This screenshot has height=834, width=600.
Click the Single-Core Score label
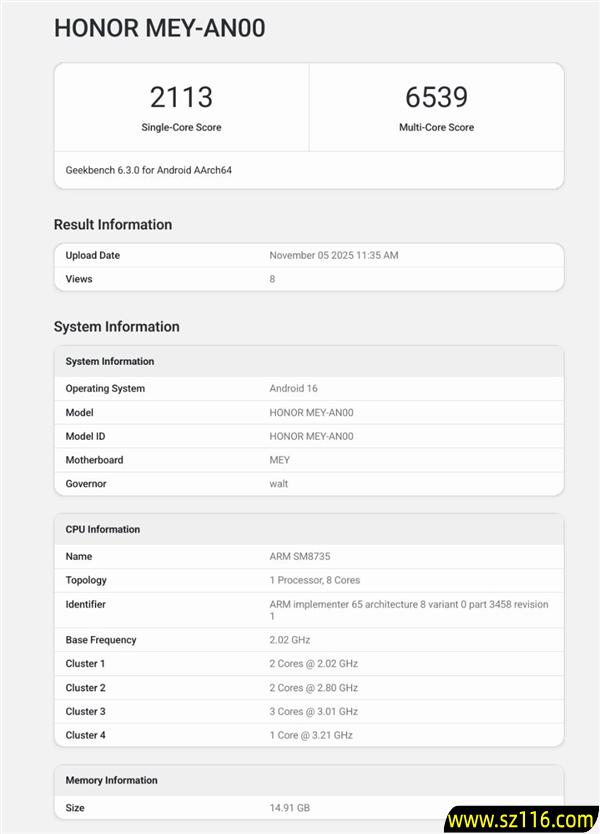point(181,127)
